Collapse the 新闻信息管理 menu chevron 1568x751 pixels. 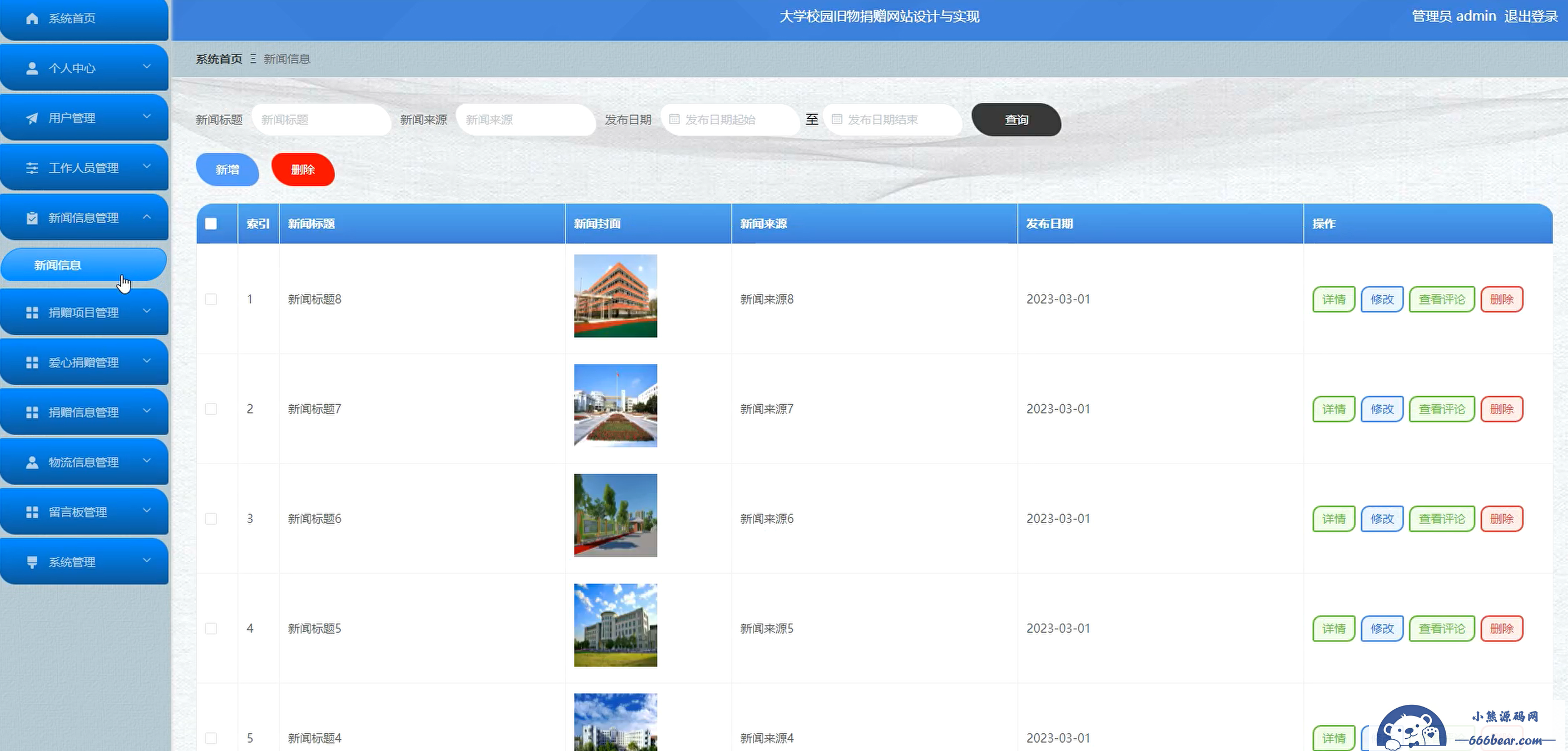click(x=147, y=216)
